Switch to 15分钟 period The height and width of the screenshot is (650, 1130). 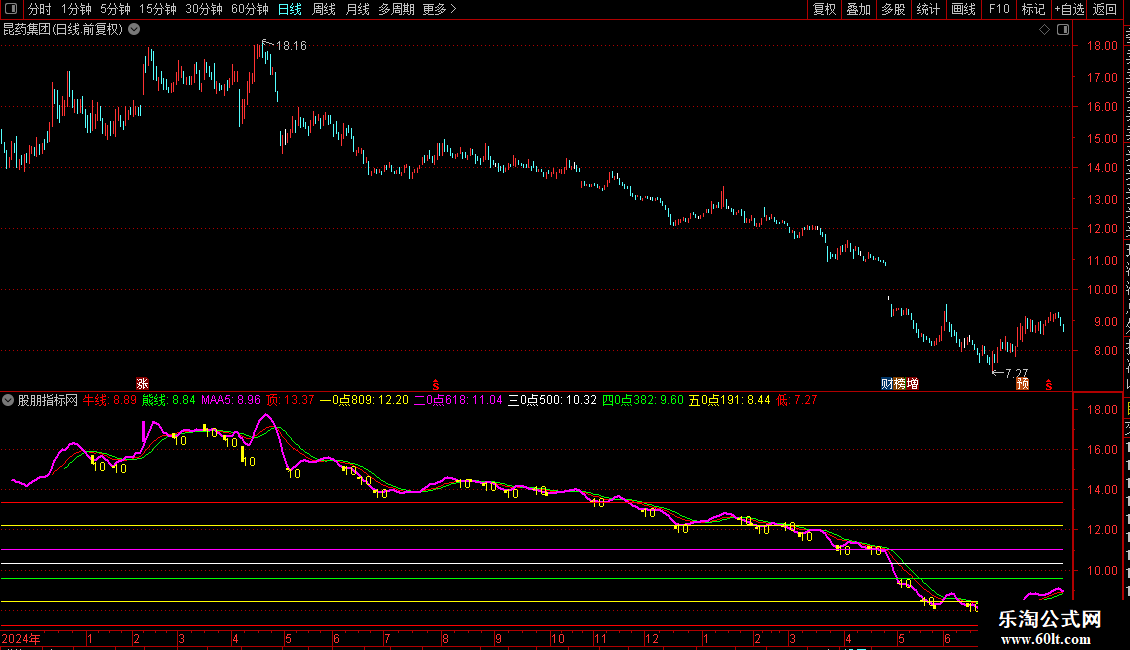tap(158, 9)
